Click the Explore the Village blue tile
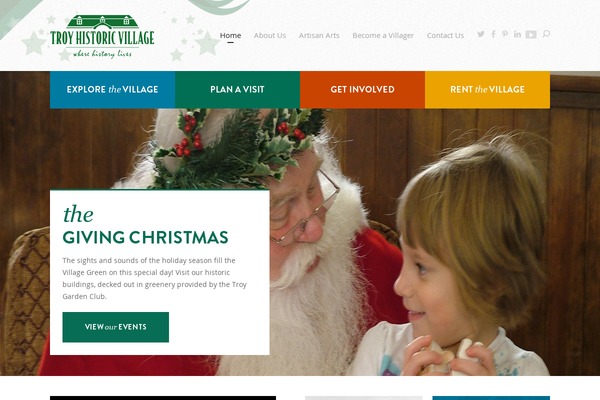600x400 pixels. (x=112, y=90)
